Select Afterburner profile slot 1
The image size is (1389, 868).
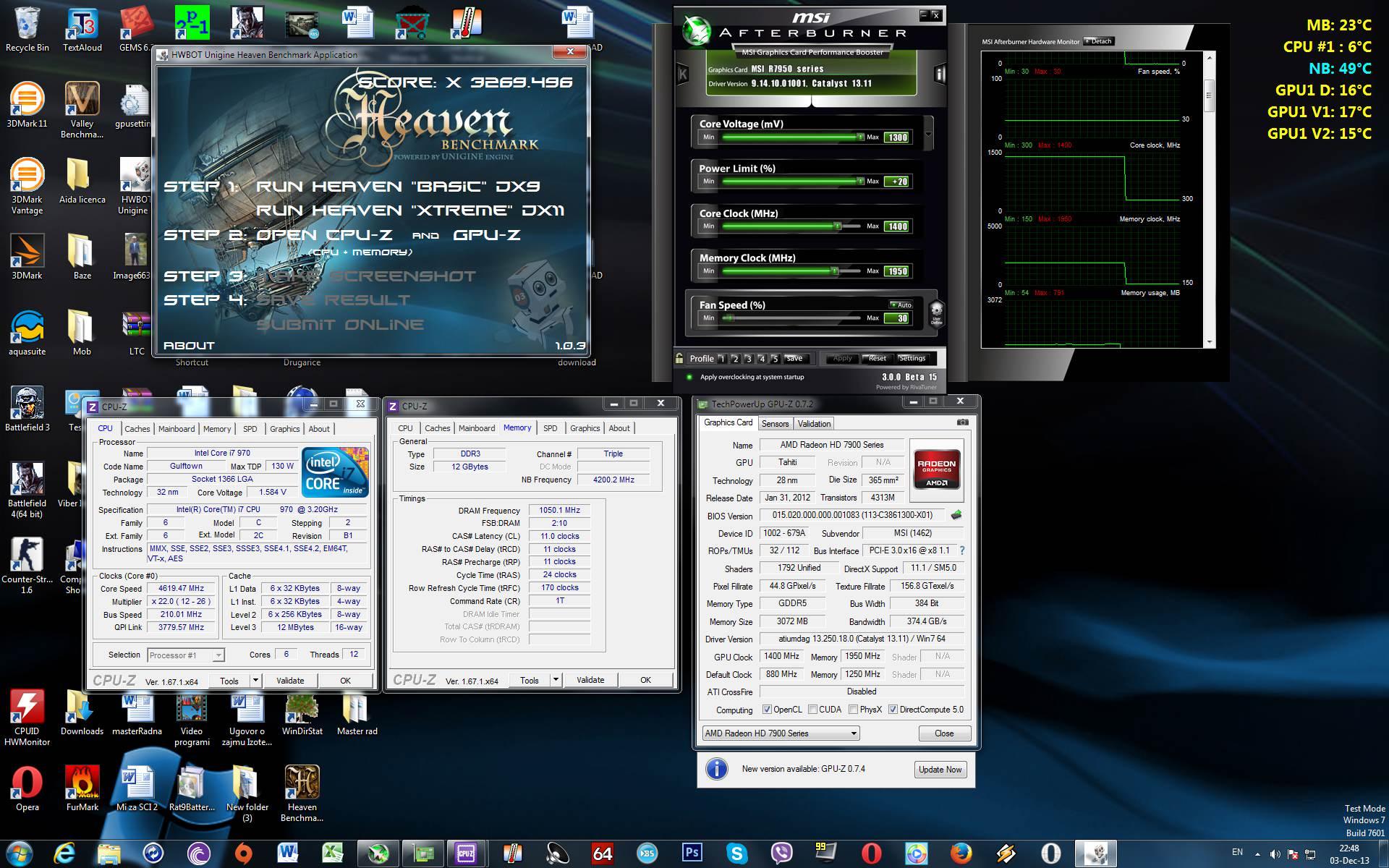[x=722, y=358]
